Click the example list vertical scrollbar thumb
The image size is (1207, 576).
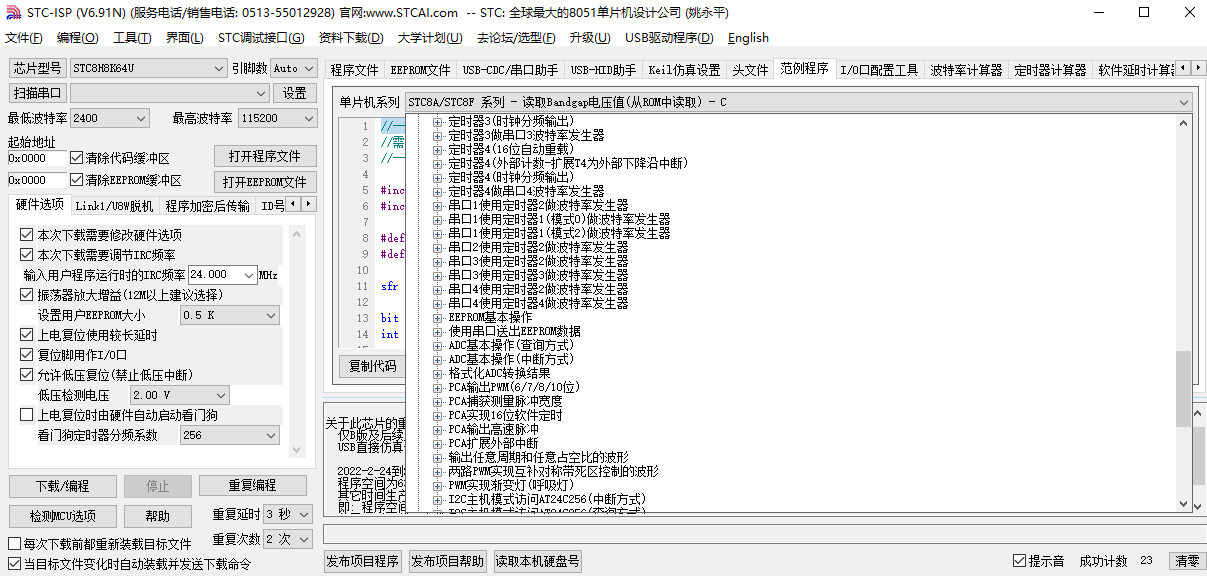coord(1184,390)
